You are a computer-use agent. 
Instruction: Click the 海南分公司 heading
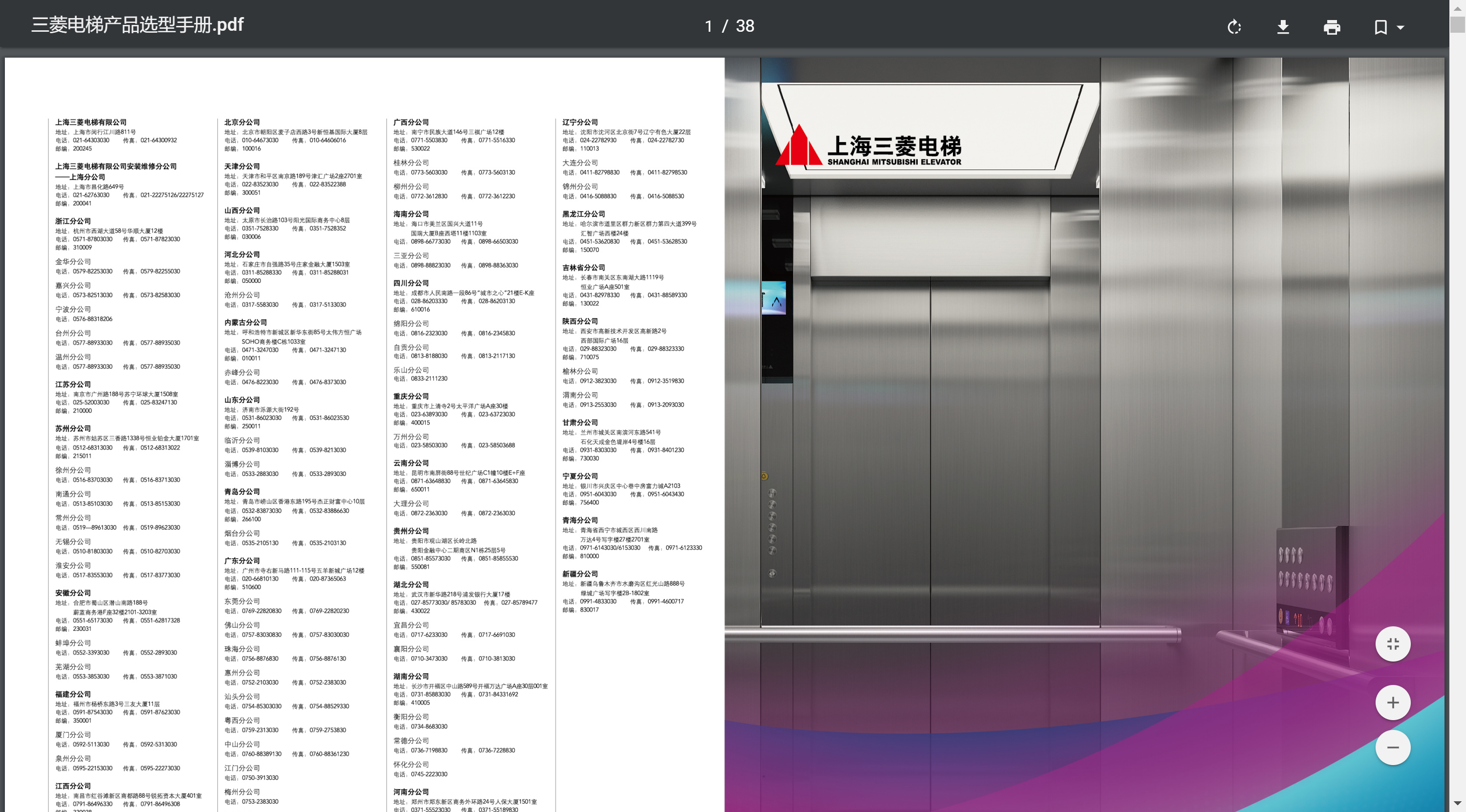(x=411, y=214)
